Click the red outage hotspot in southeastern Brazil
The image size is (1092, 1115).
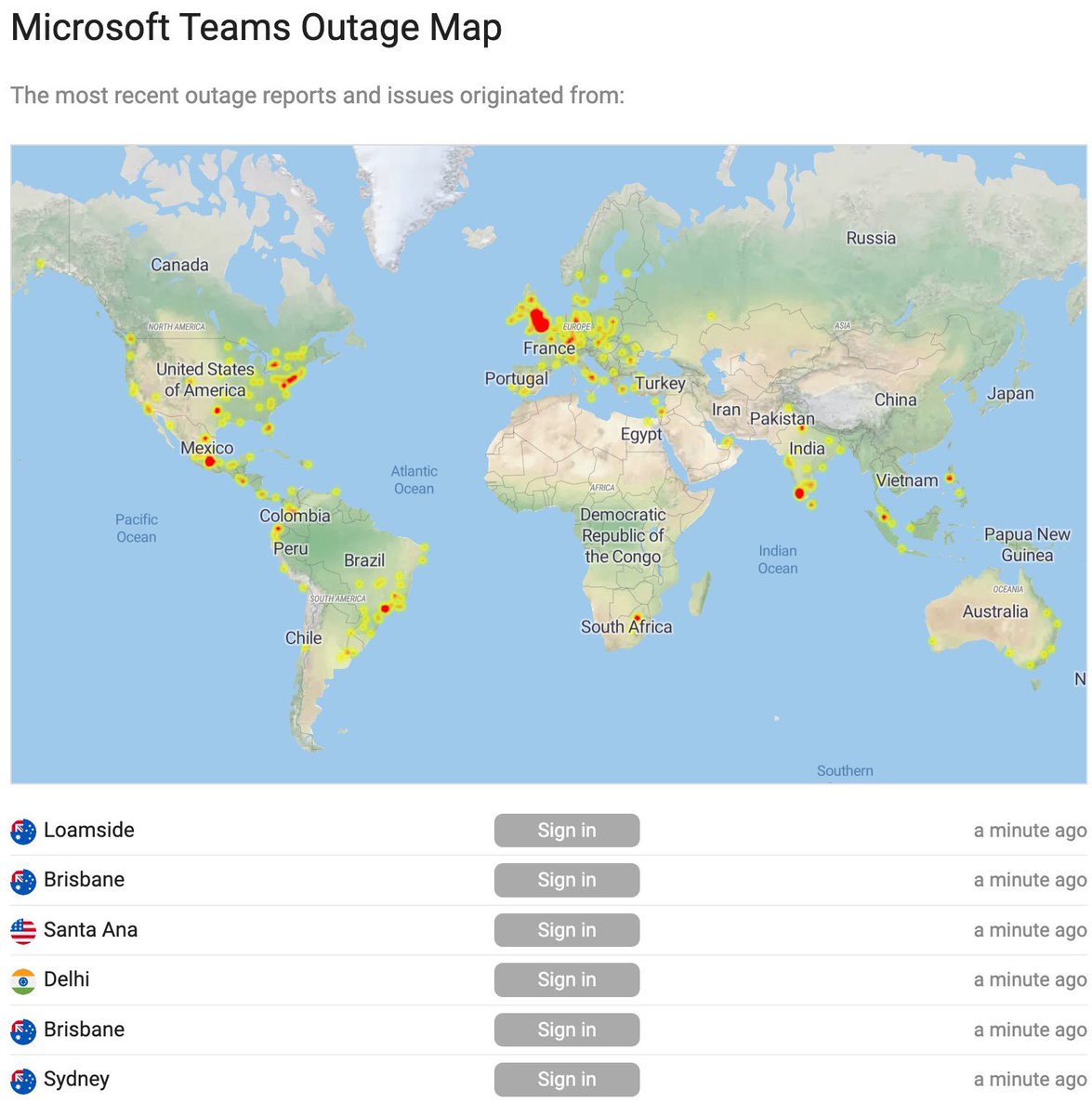click(x=385, y=609)
